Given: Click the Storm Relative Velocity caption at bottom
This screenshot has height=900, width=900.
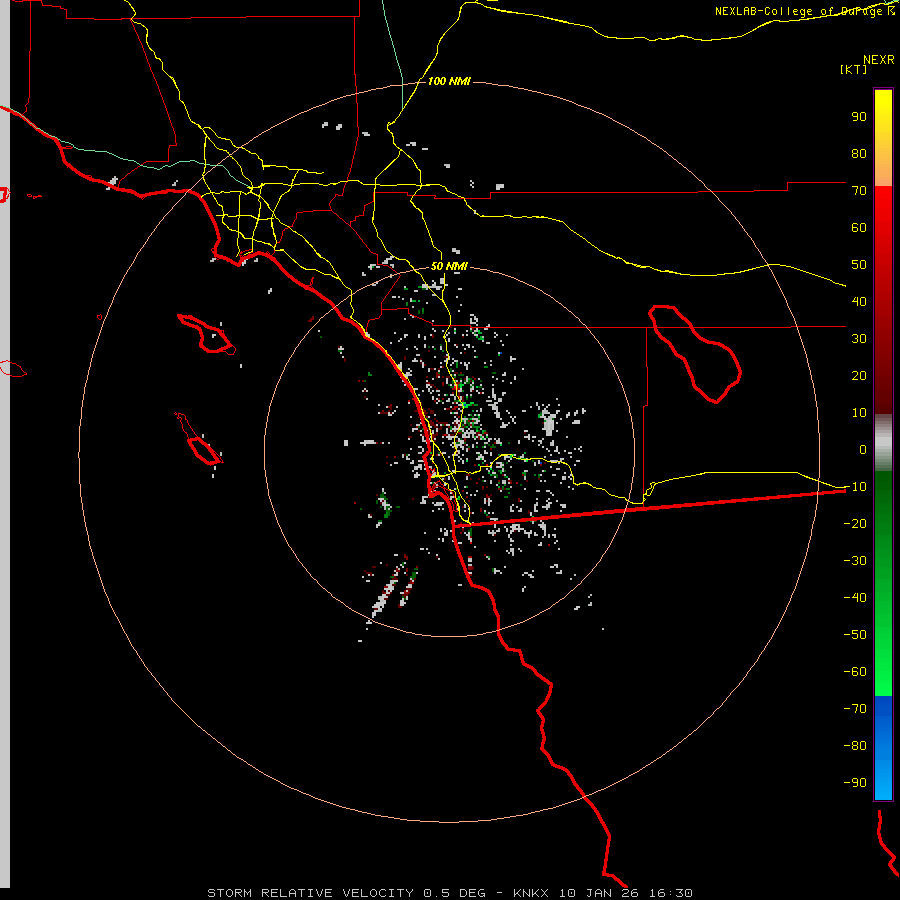Looking at the screenshot, I should [x=449, y=893].
